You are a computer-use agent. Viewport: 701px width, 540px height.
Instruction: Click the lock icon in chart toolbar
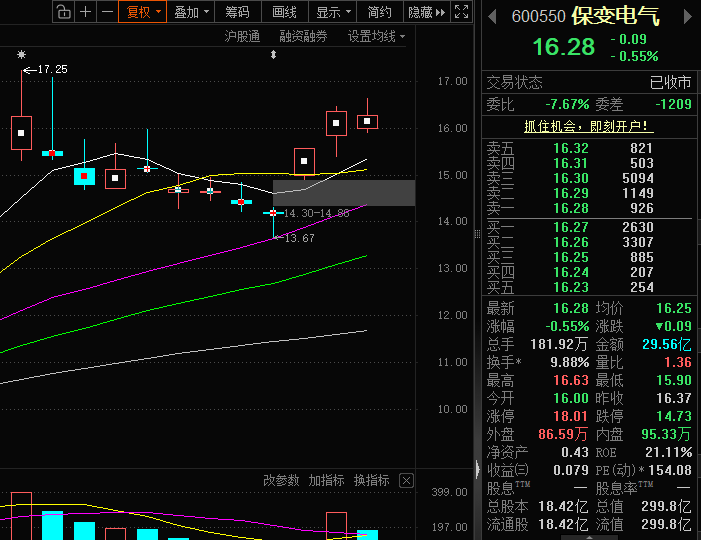pyautogui.click(x=63, y=12)
